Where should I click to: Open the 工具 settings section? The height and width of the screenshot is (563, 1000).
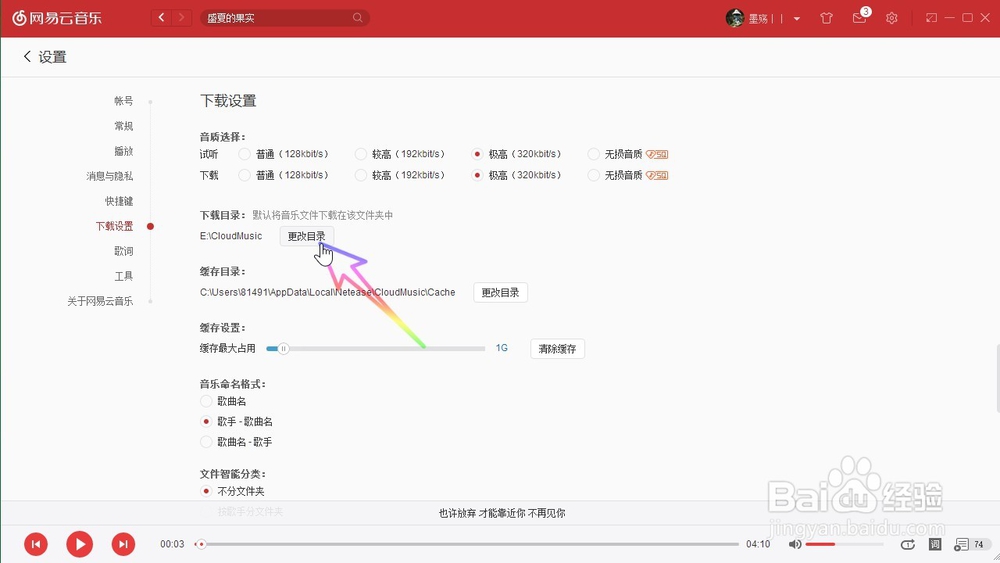124,276
